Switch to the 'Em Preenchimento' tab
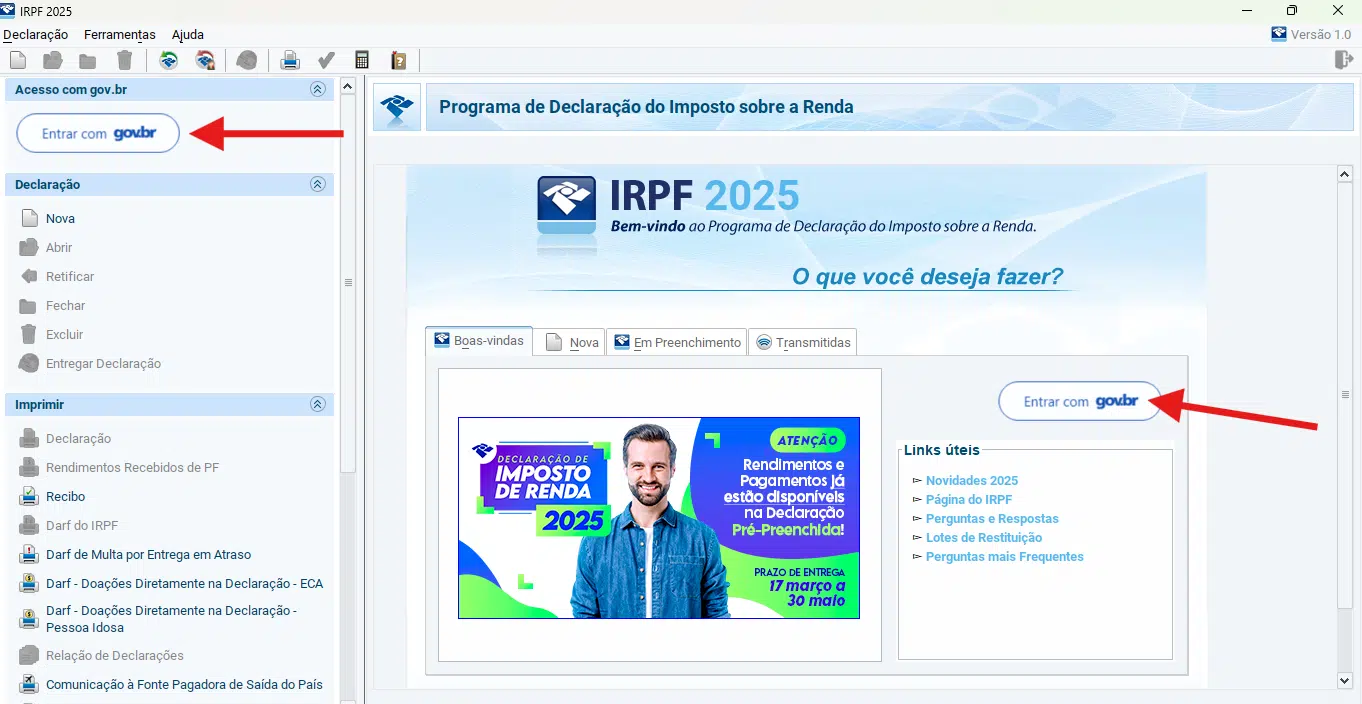Image resolution: width=1362 pixels, height=704 pixels. tap(678, 342)
